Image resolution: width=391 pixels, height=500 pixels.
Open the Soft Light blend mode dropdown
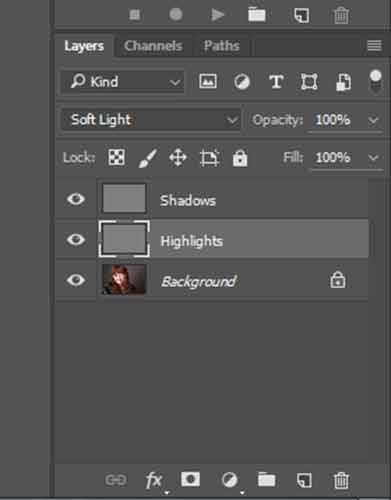[x=151, y=120]
